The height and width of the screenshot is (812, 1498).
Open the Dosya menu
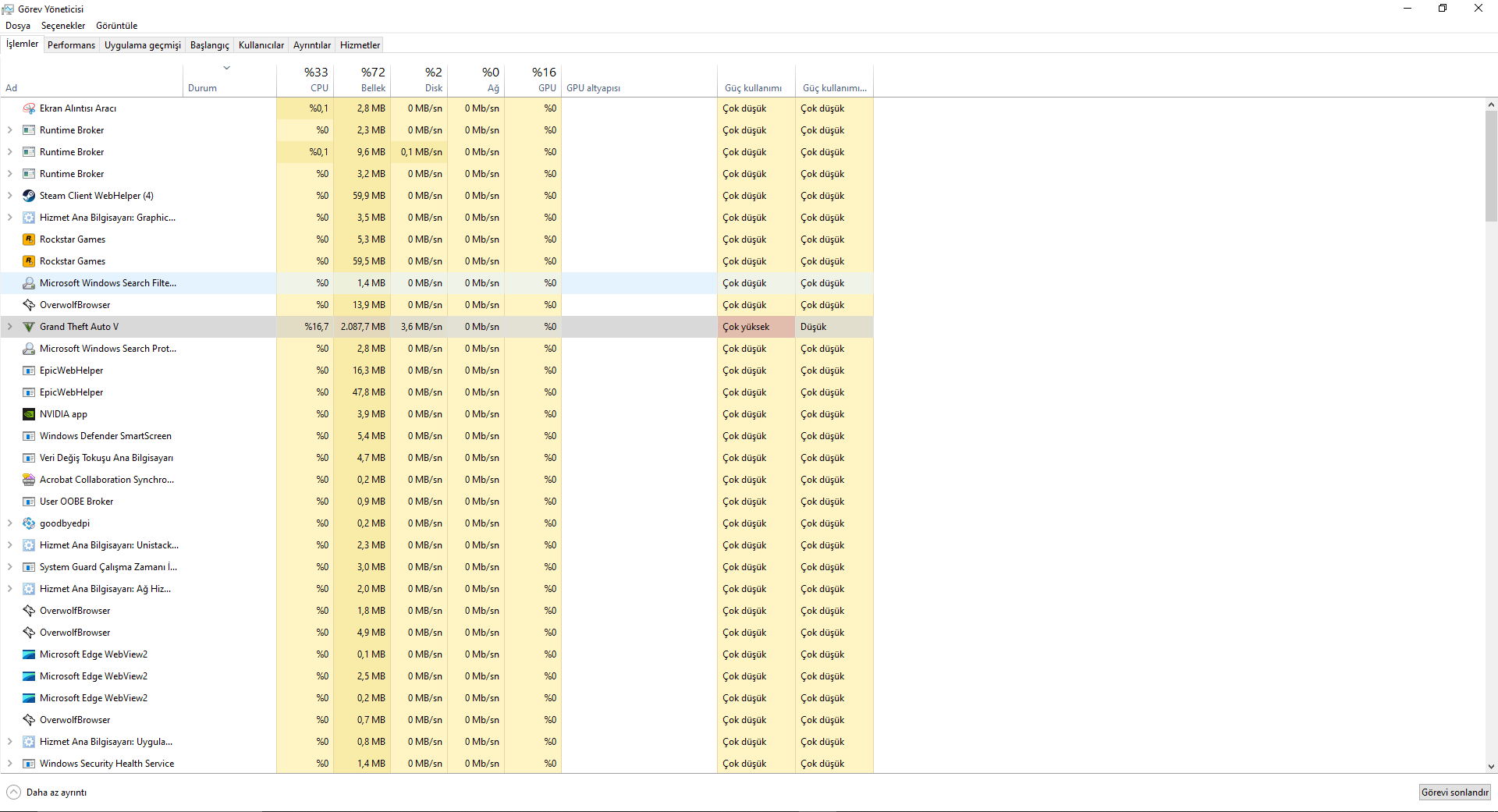(x=18, y=26)
